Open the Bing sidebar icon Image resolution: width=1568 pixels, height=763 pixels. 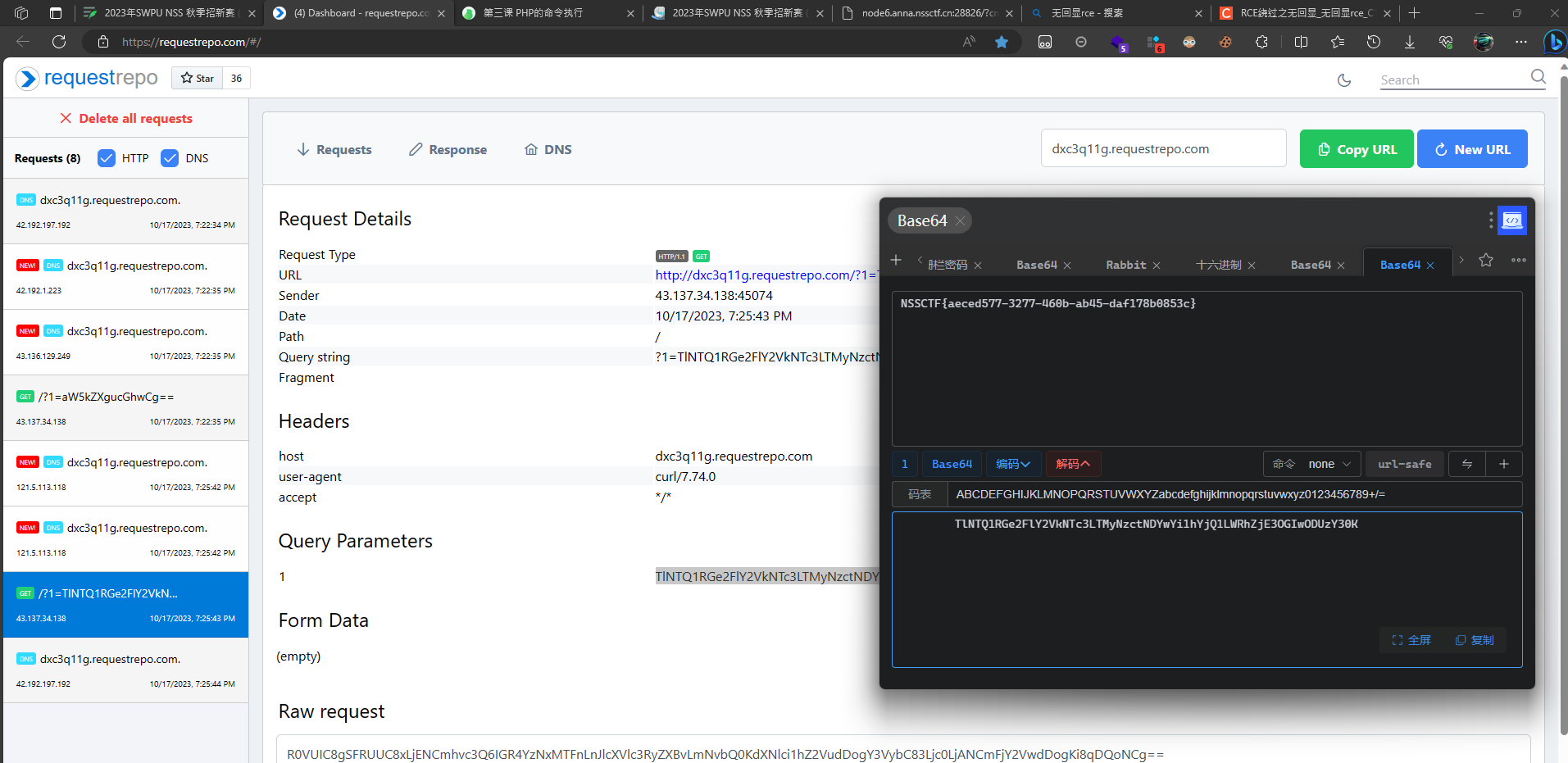tap(1554, 42)
